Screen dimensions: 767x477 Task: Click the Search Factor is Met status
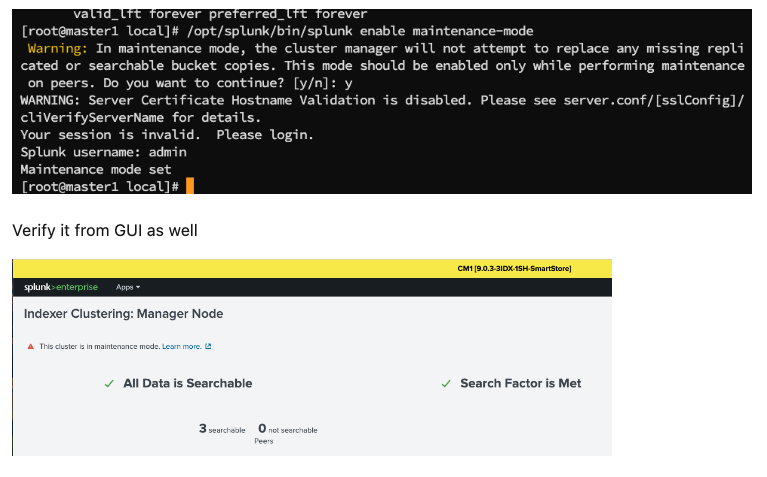(x=520, y=384)
